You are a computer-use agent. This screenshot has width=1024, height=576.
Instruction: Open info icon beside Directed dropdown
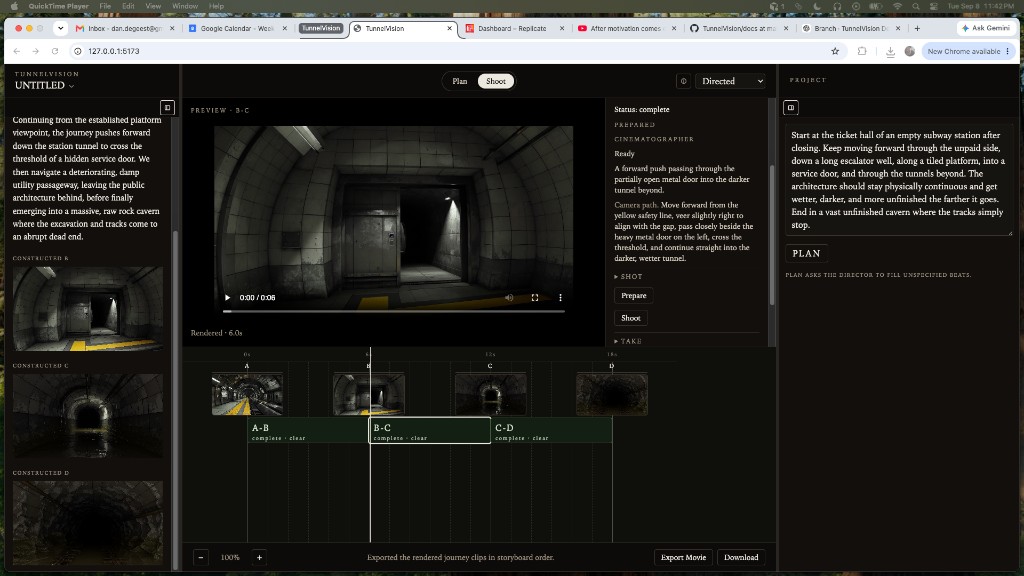(x=683, y=81)
